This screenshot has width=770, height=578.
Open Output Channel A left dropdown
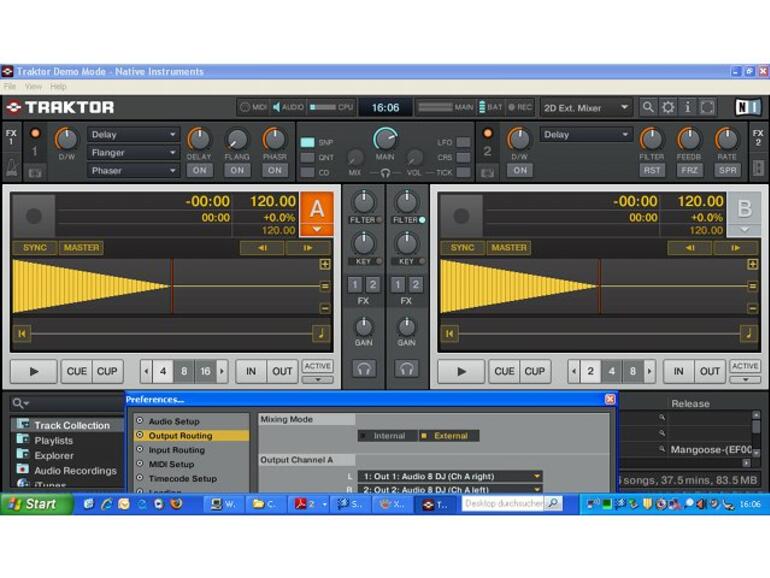tap(452, 476)
